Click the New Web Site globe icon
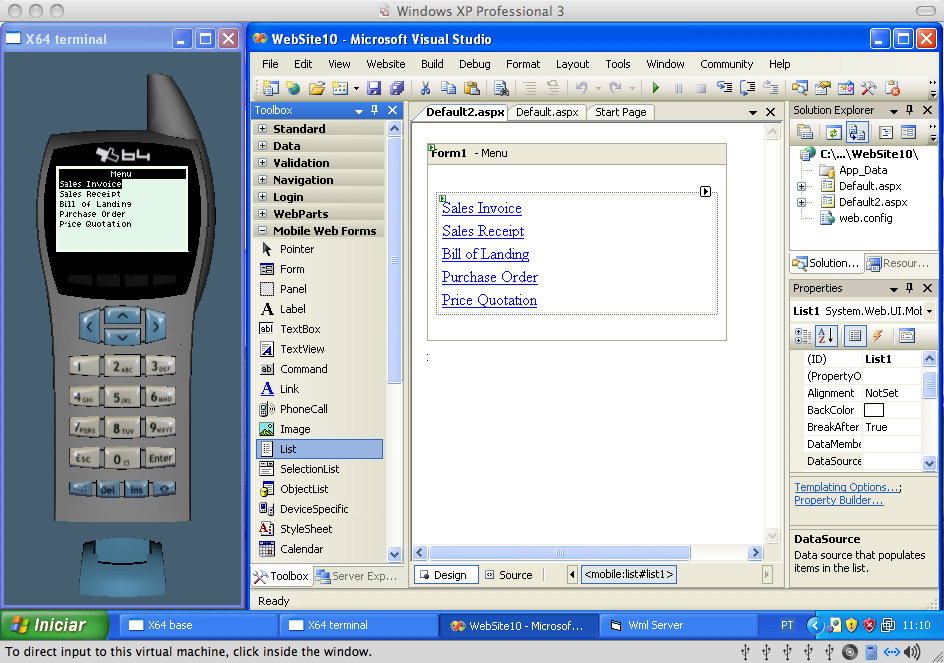Image resolution: width=944 pixels, height=663 pixels. (293, 88)
